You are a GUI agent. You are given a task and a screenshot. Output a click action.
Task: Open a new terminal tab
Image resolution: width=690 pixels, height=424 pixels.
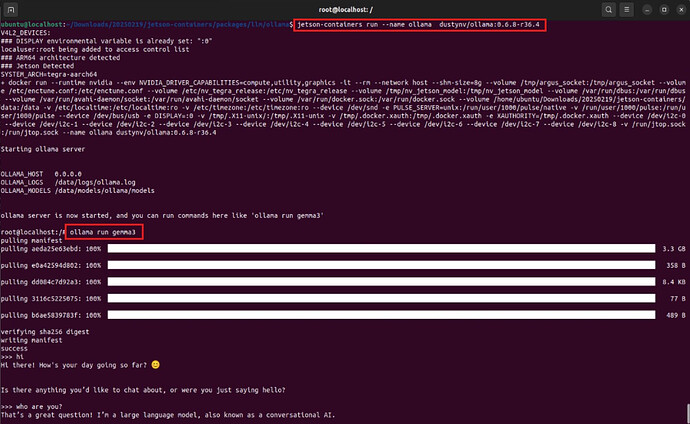pos(11,9)
